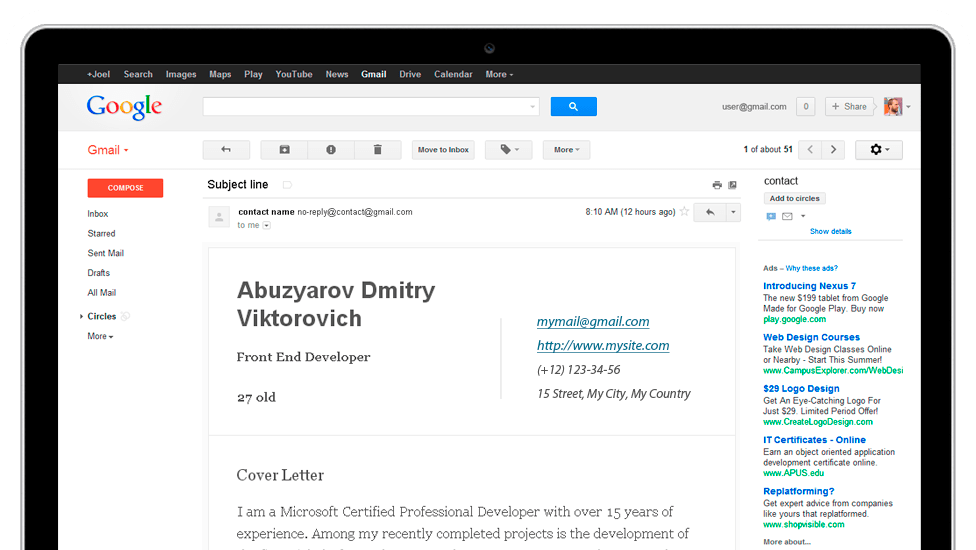
Task: Open Images in Google bar
Action: point(181,74)
